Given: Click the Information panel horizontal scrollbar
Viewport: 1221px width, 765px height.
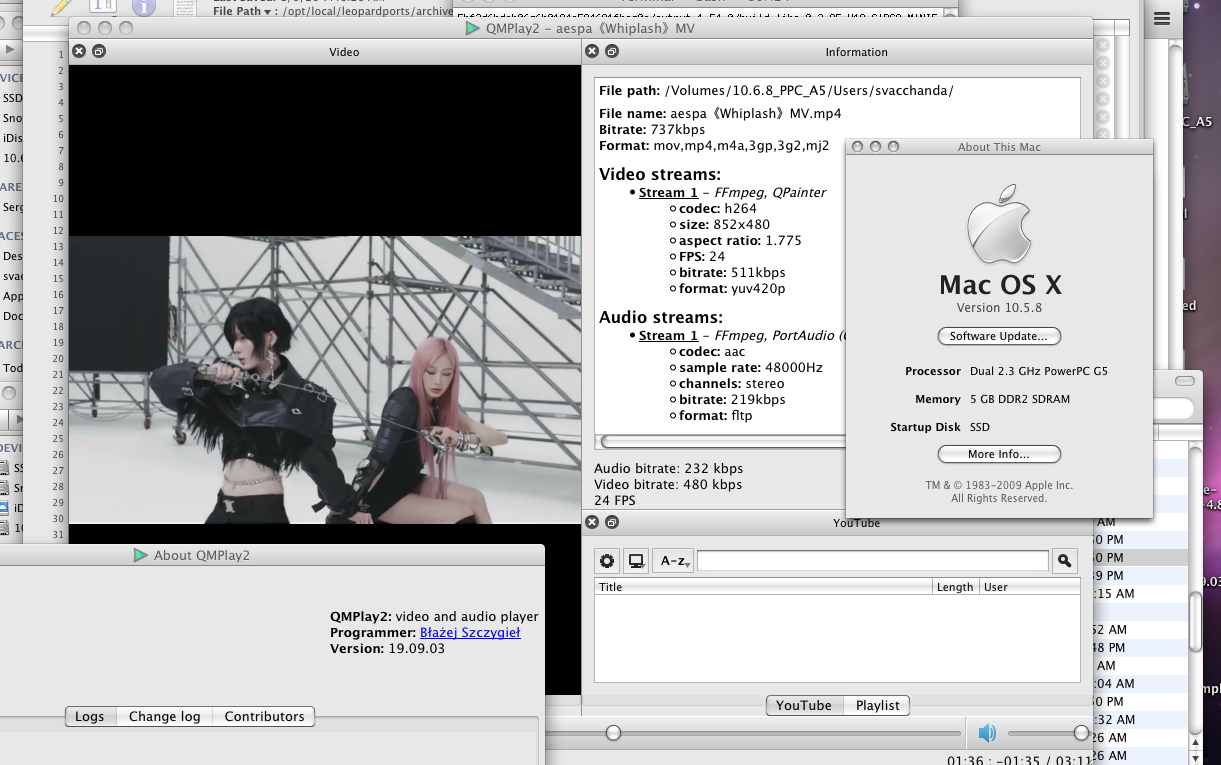Looking at the screenshot, I should [x=722, y=441].
